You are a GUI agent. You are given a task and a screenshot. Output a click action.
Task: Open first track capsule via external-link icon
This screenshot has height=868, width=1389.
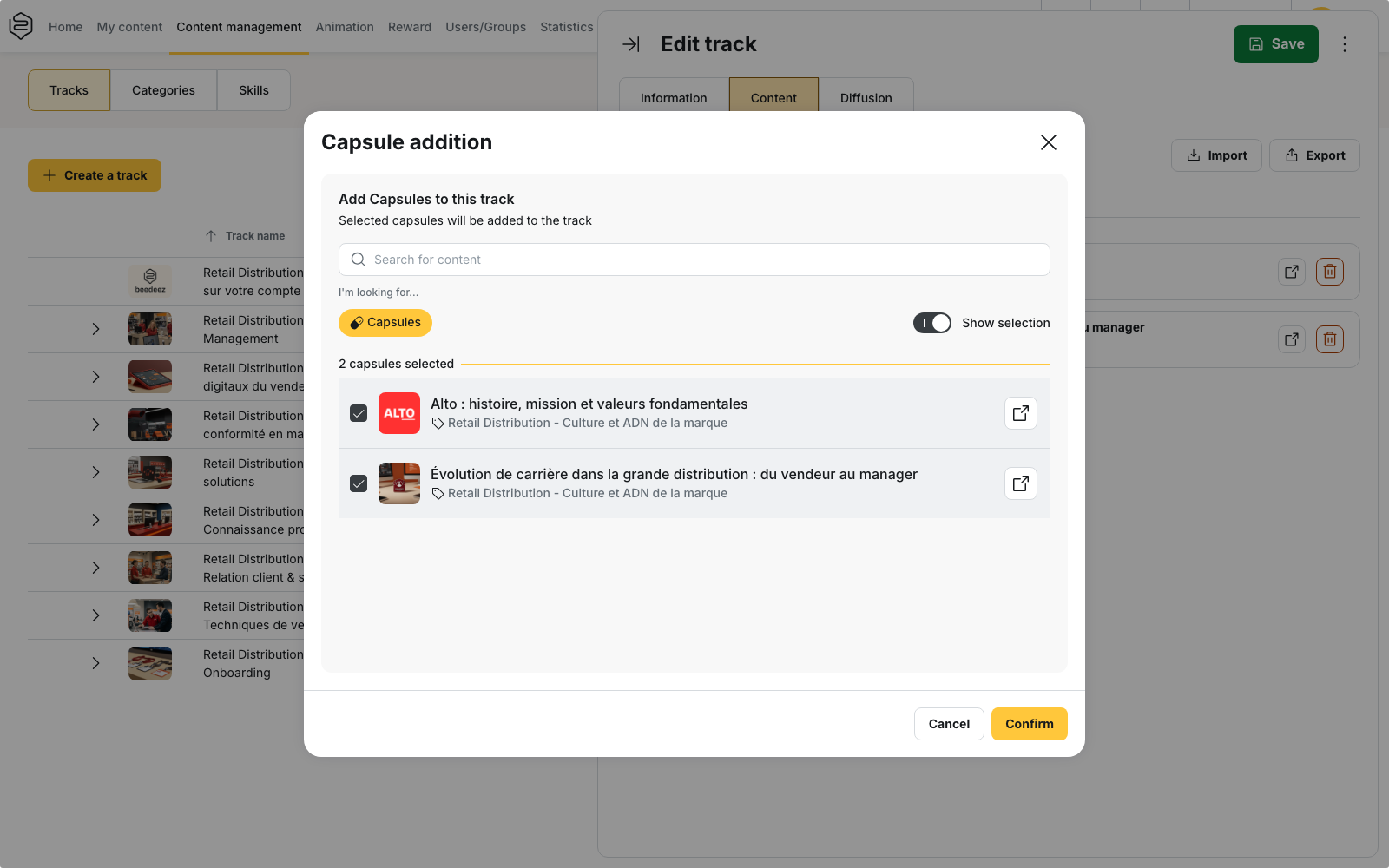click(1292, 272)
